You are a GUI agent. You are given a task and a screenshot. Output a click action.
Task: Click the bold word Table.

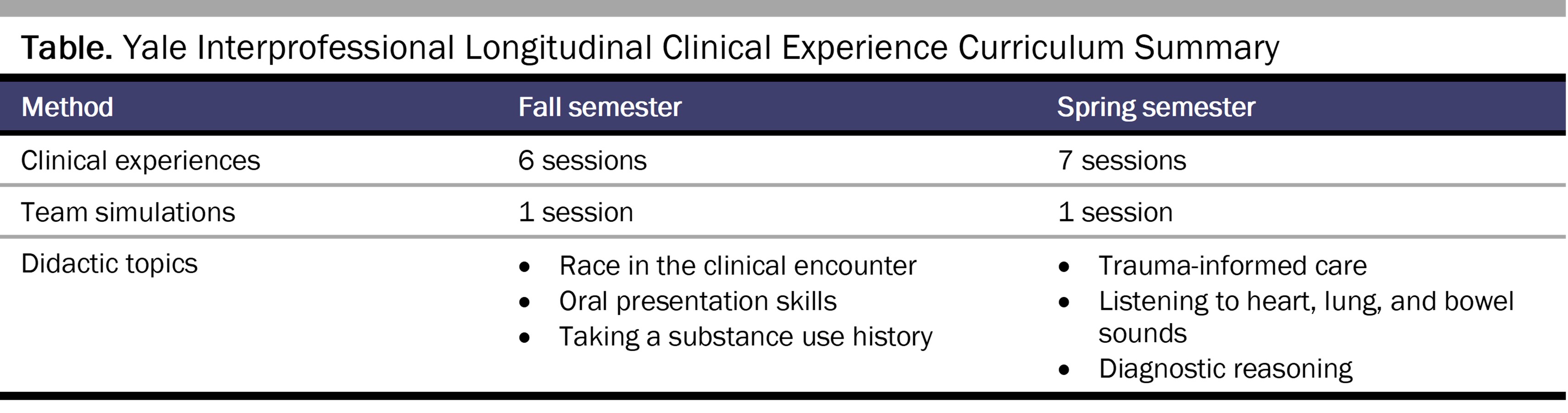click(66, 48)
